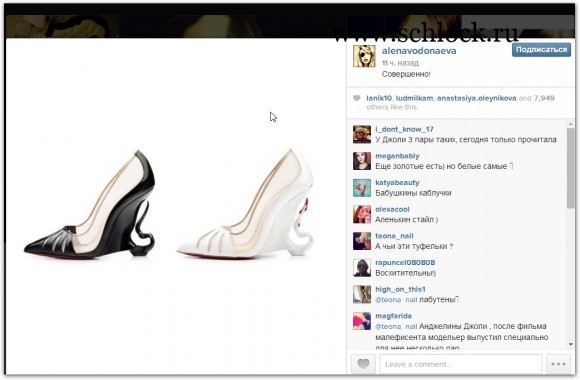Click the small heart icon beside likes list

pyautogui.click(x=357, y=98)
